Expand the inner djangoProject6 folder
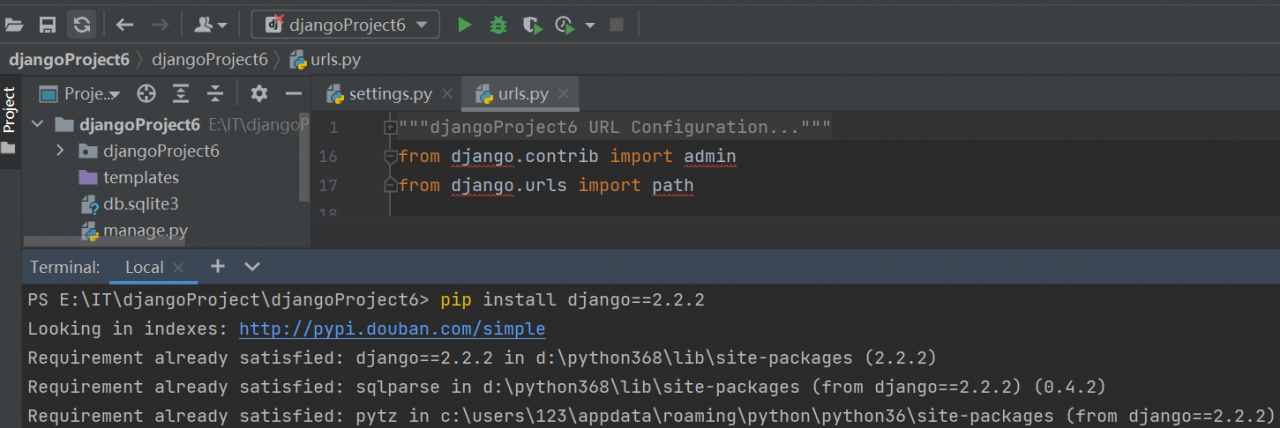 point(60,151)
